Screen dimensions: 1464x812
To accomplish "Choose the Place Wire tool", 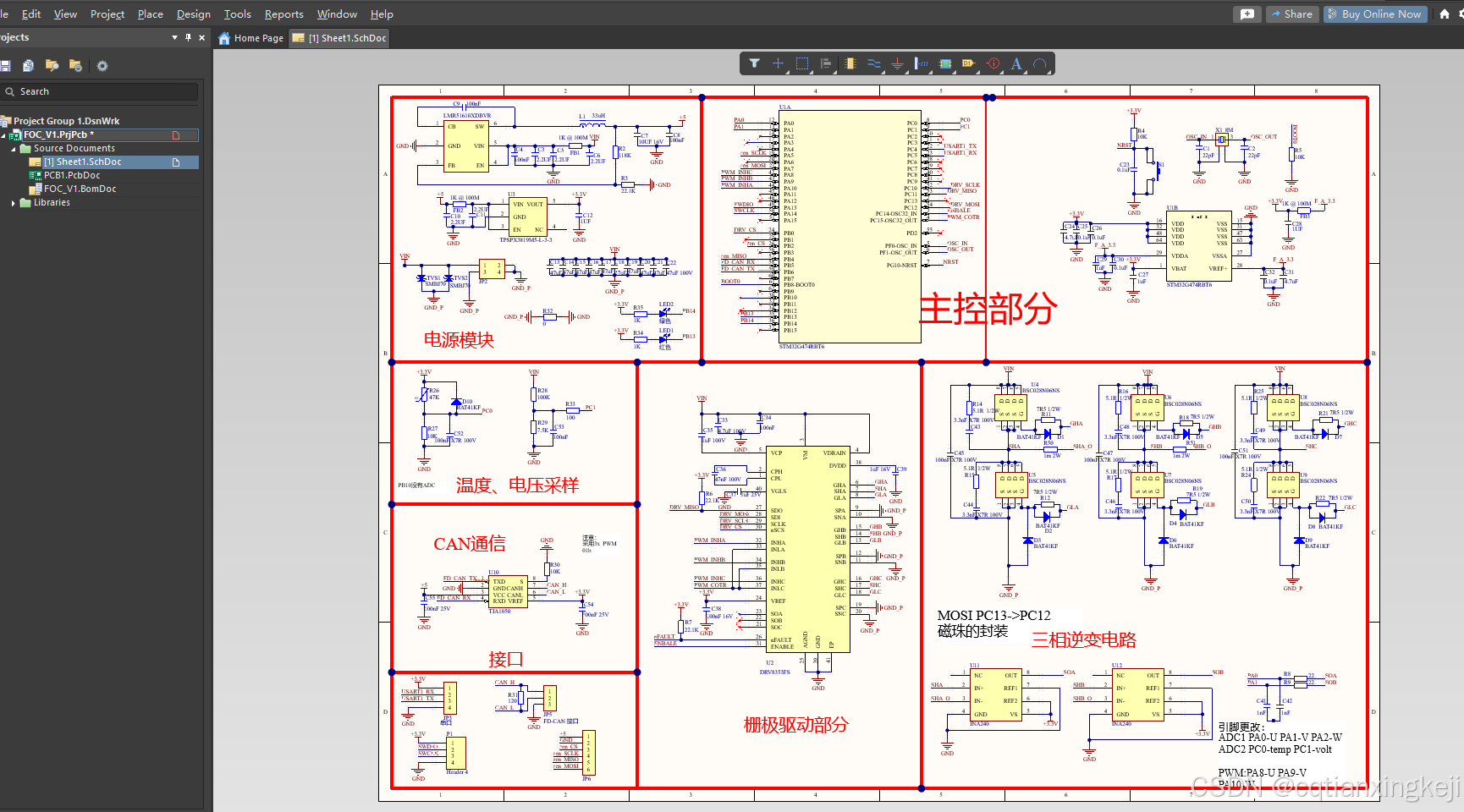I will (874, 63).
